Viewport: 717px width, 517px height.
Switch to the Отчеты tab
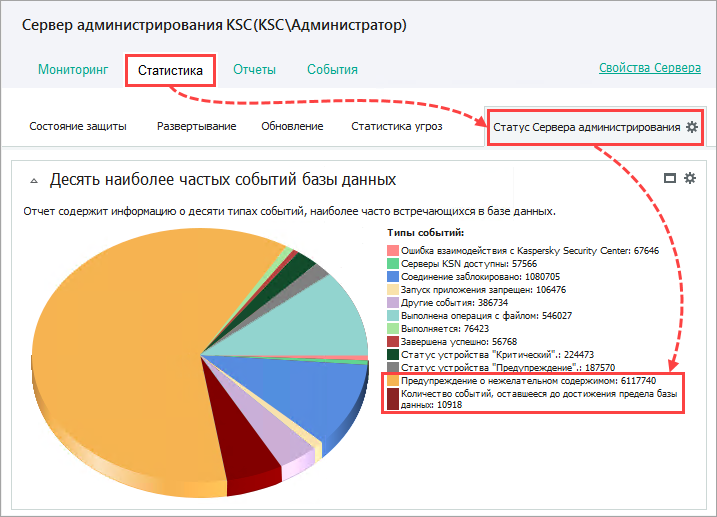coord(254,69)
